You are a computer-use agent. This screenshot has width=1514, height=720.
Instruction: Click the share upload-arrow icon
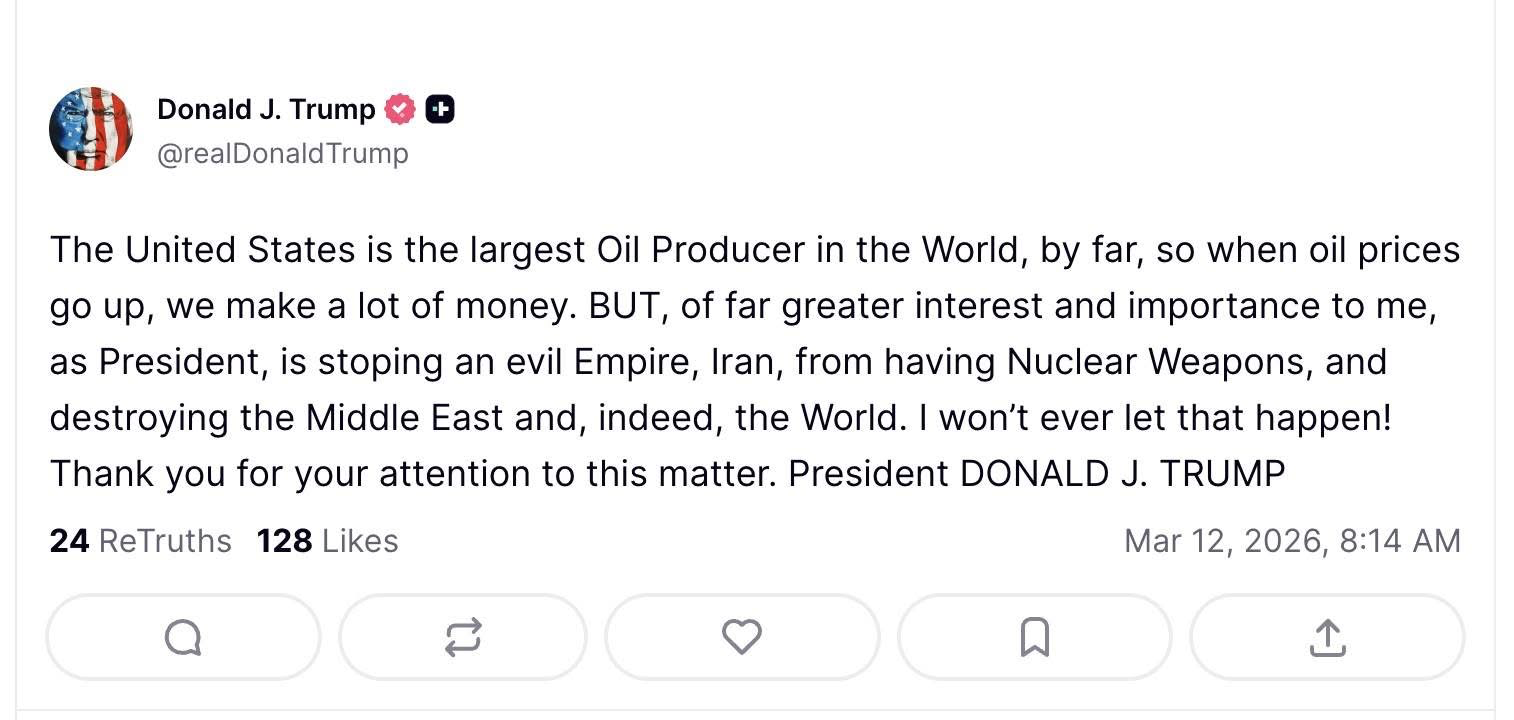click(x=1326, y=637)
